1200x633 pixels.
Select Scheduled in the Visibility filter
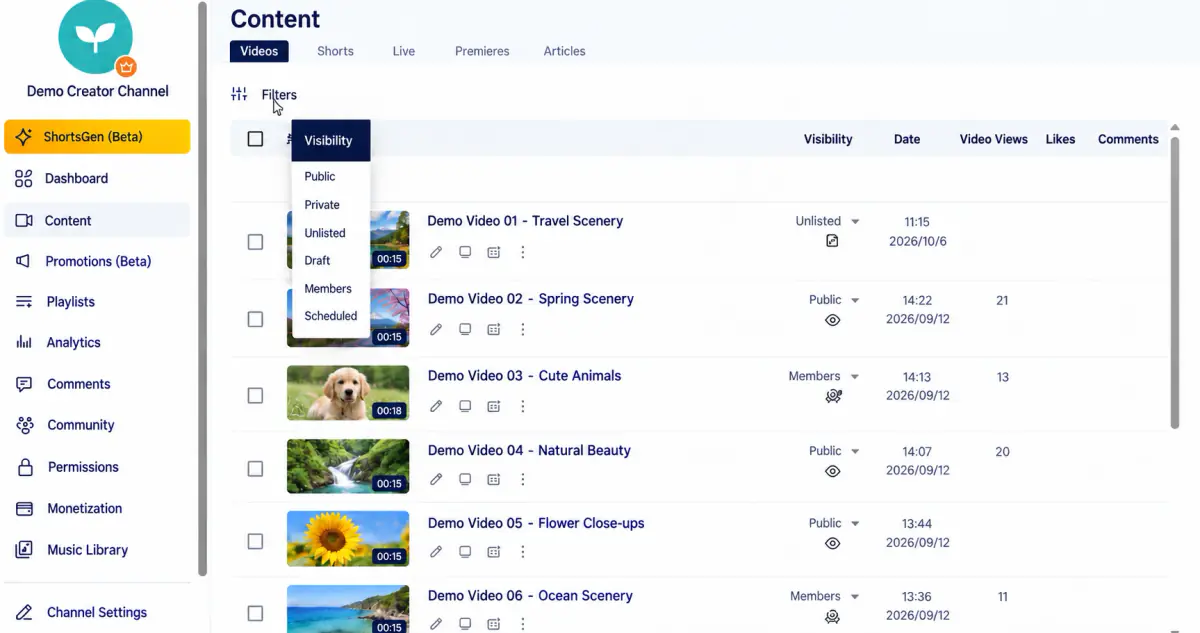tap(331, 315)
